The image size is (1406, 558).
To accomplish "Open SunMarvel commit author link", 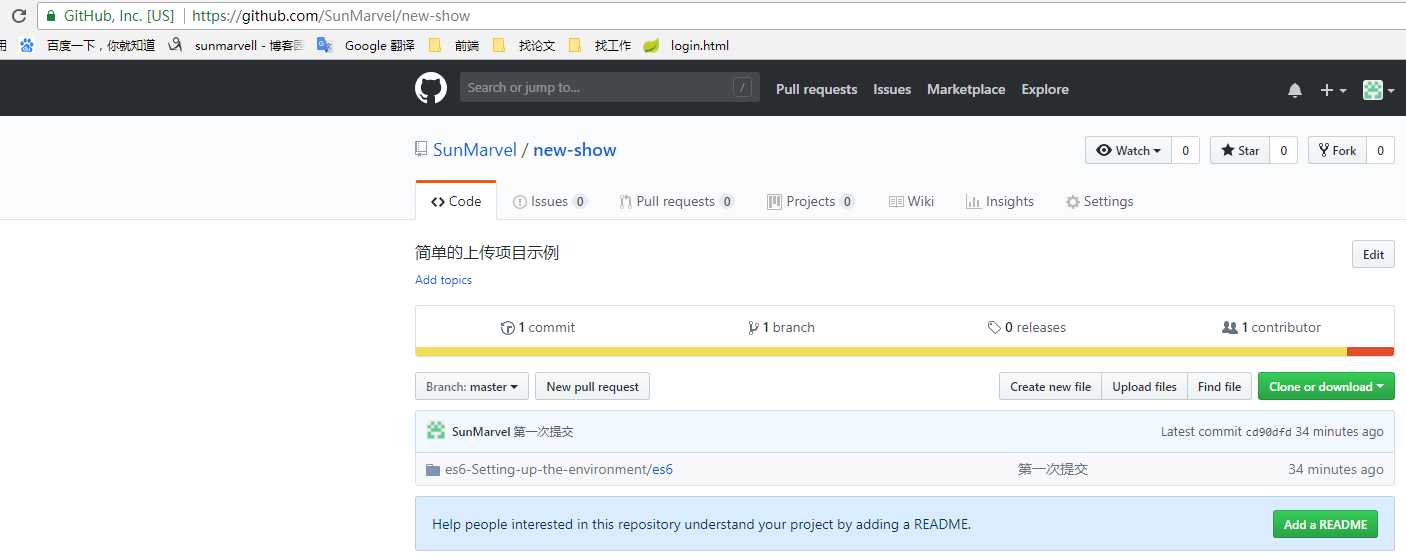I will (480, 432).
